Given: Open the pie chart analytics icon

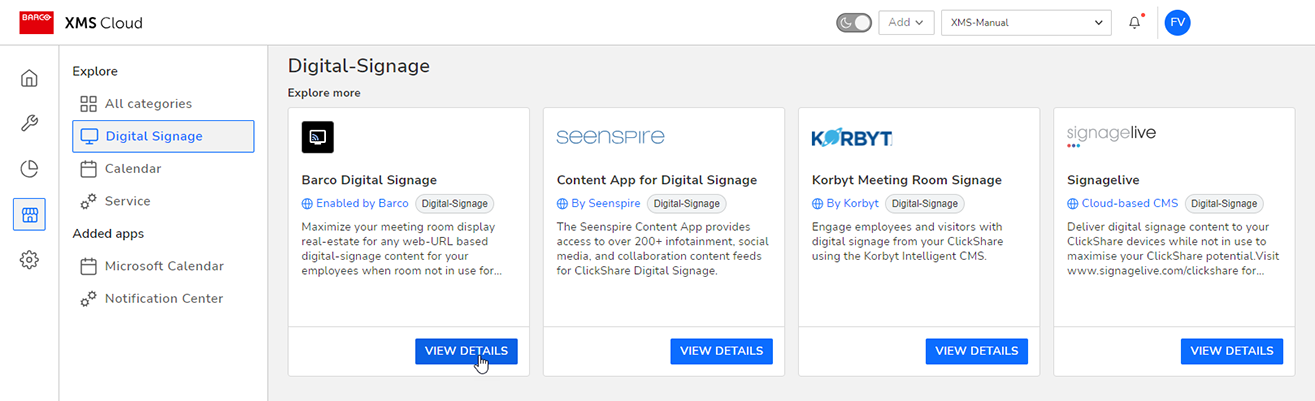Looking at the screenshot, I should point(30,169).
